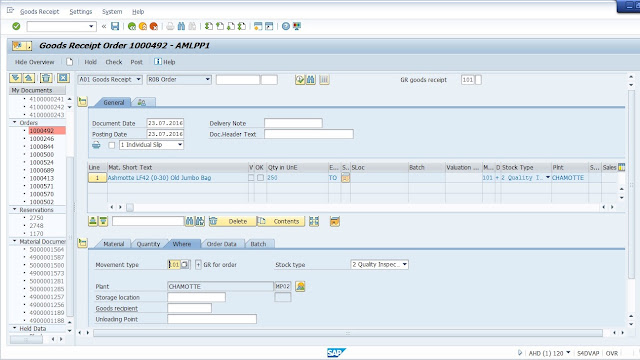The image size is (640, 360).
Task: Click the green Enter checkmark icon
Action: point(16,26)
